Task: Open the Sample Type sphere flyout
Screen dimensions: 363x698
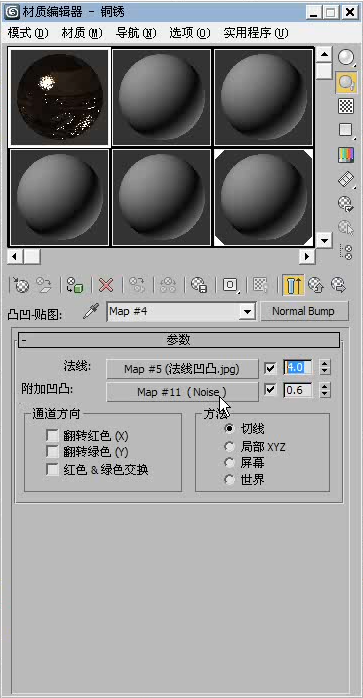Action: pos(346,58)
